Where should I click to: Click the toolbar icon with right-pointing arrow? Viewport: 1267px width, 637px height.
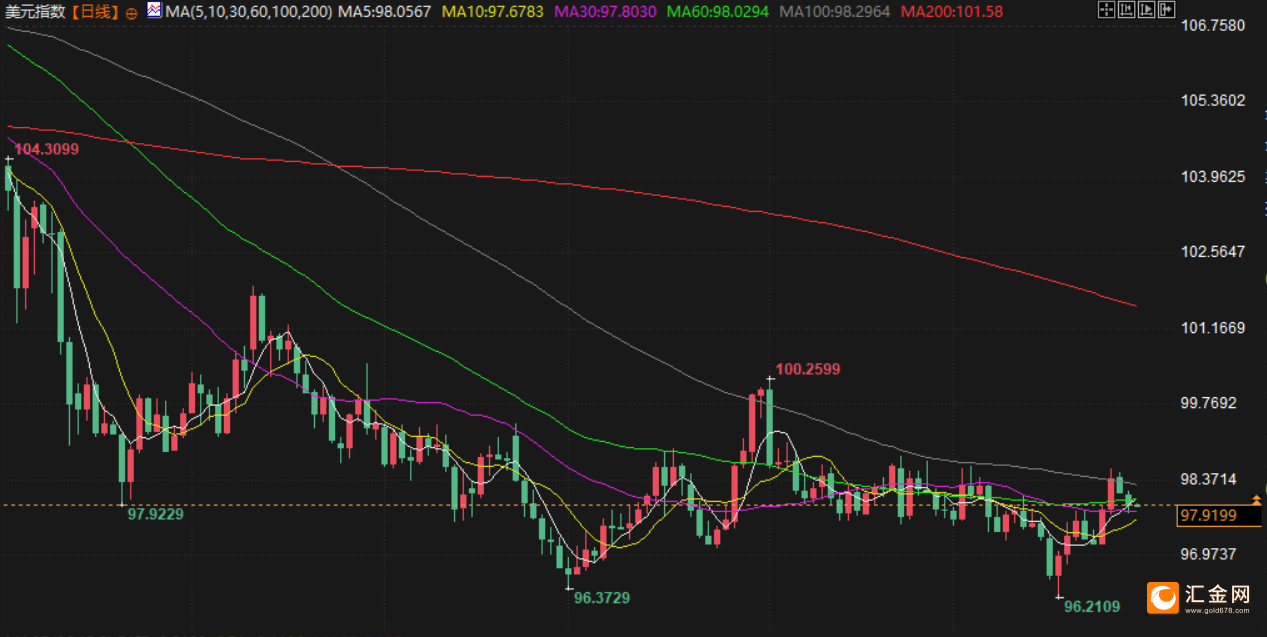point(1167,10)
